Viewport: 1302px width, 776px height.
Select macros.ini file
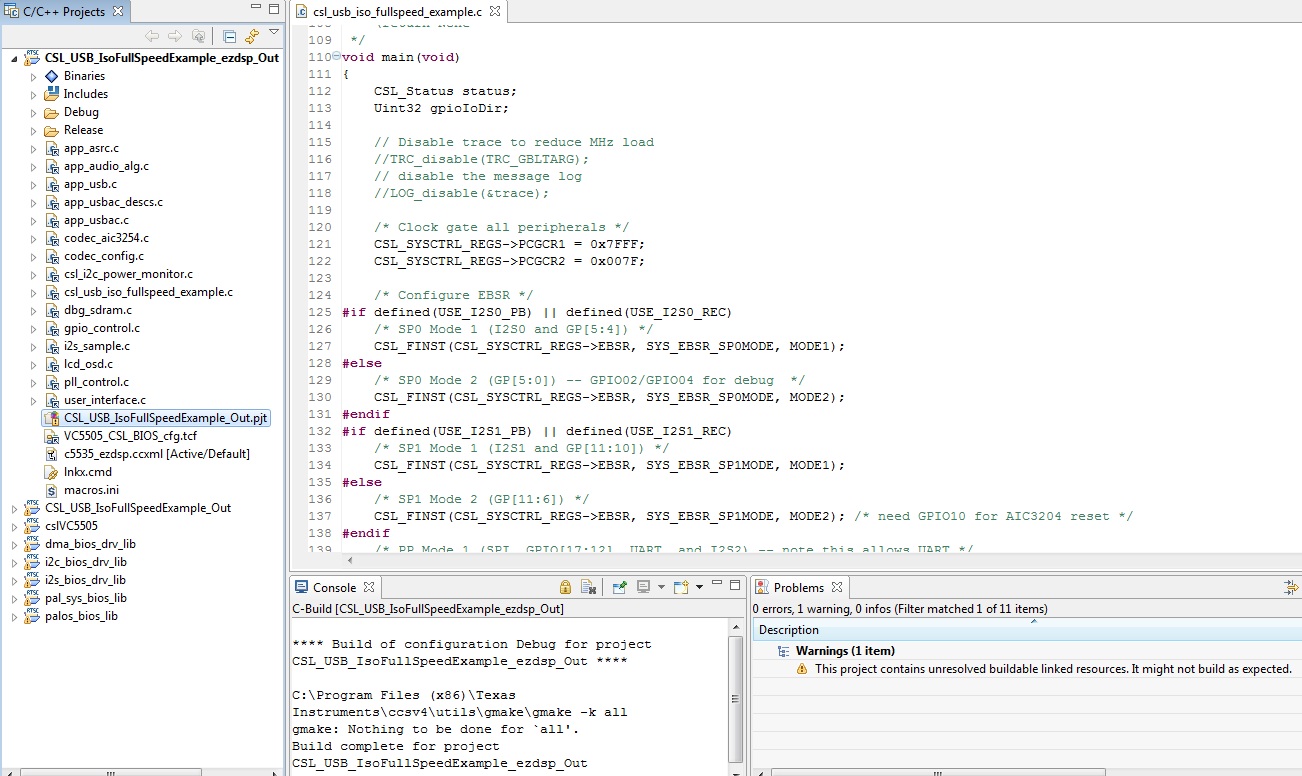[91, 490]
